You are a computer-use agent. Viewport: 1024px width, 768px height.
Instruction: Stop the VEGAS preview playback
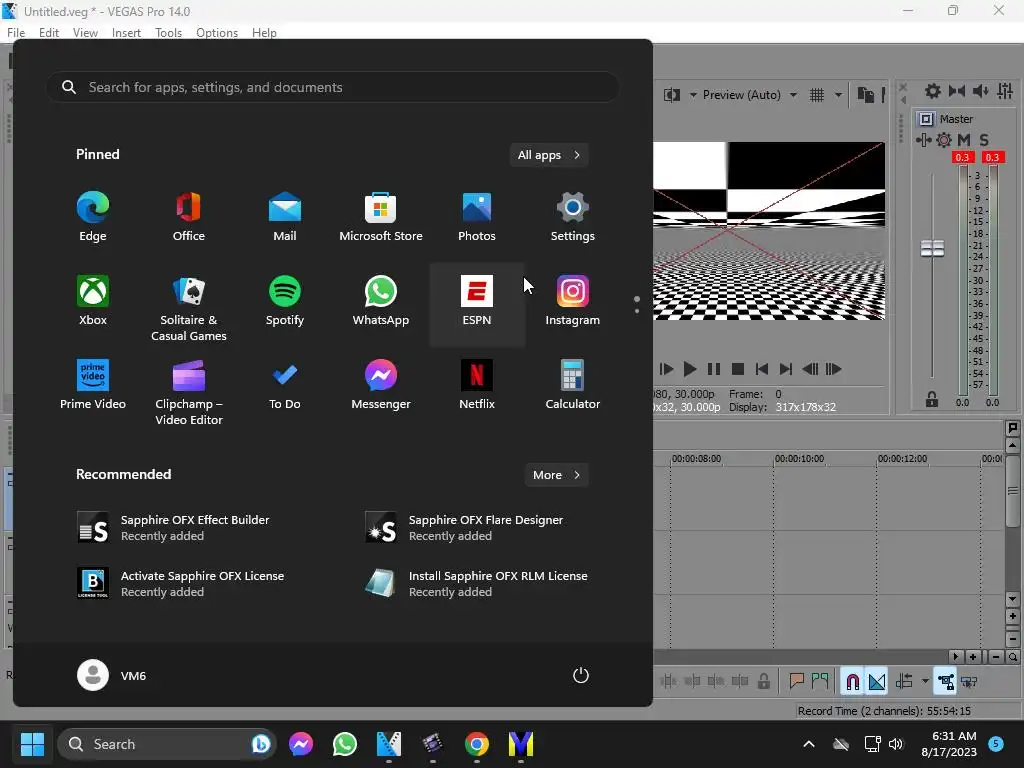(x=738, y=369)
